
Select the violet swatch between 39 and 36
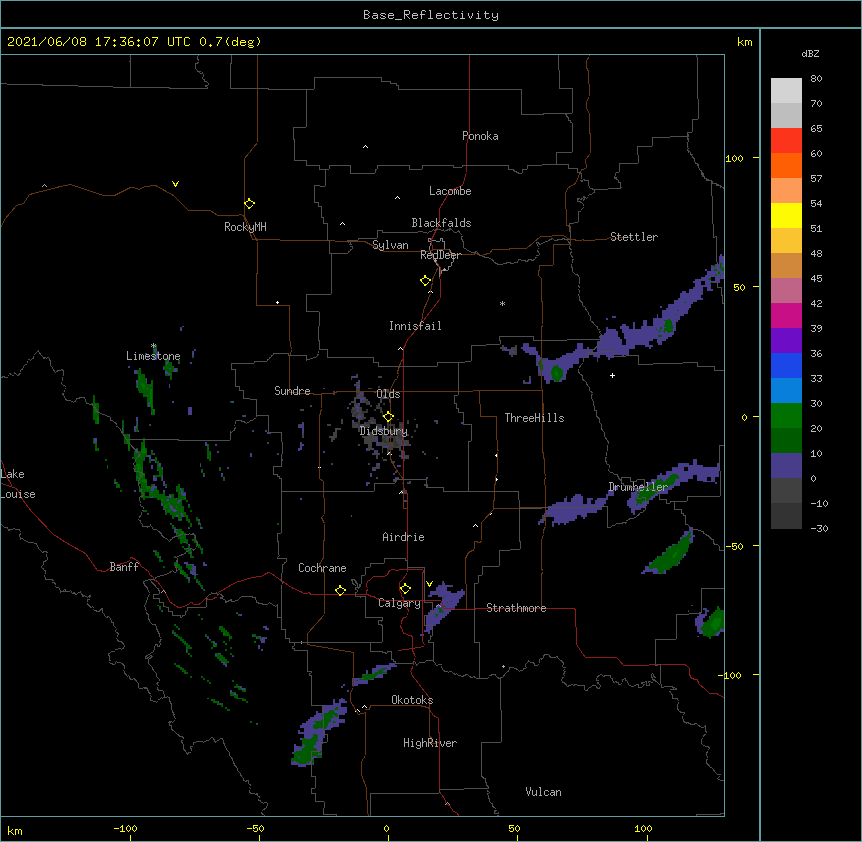[x=786, y=340]
